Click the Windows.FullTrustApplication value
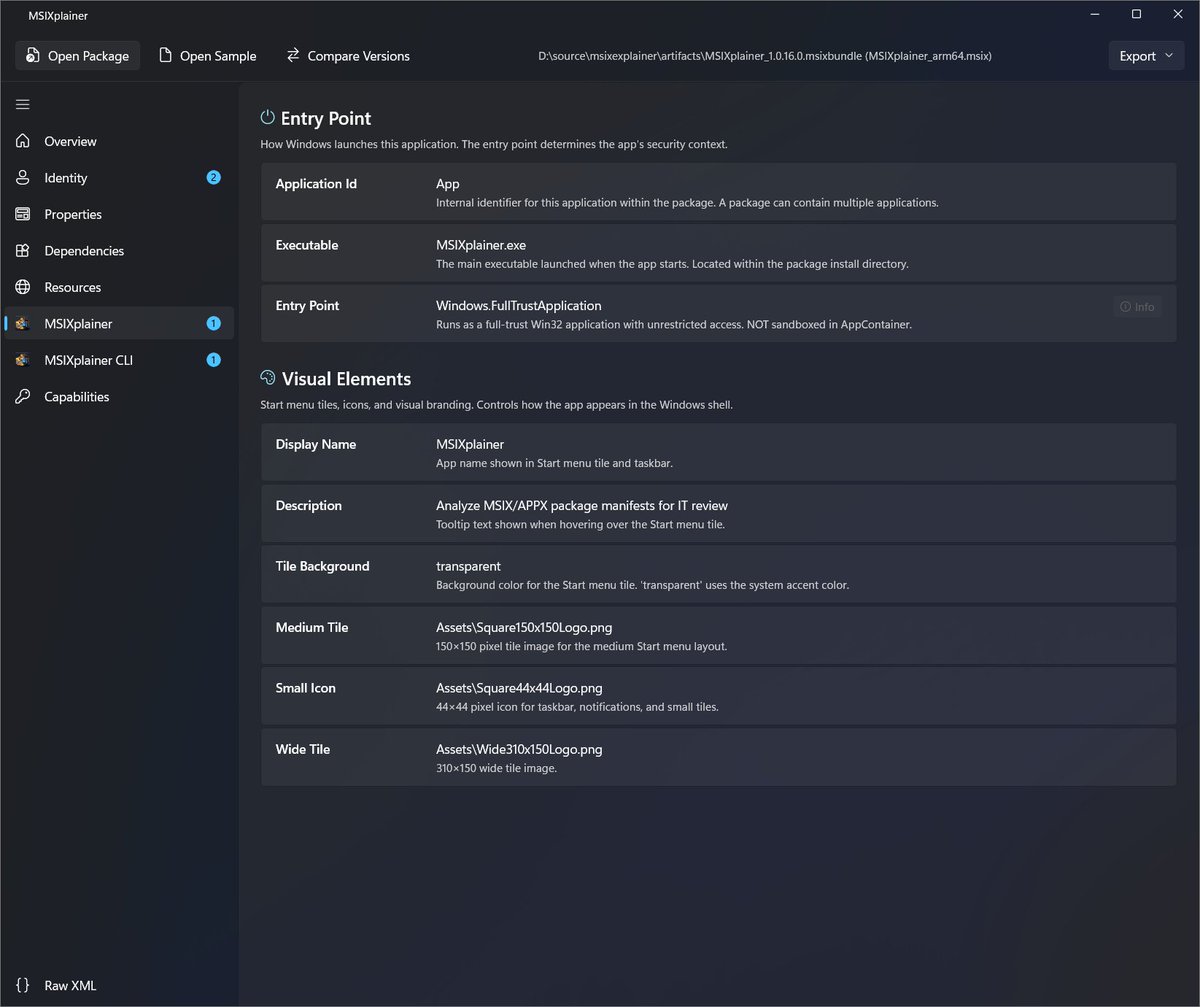 click(519, 306)
